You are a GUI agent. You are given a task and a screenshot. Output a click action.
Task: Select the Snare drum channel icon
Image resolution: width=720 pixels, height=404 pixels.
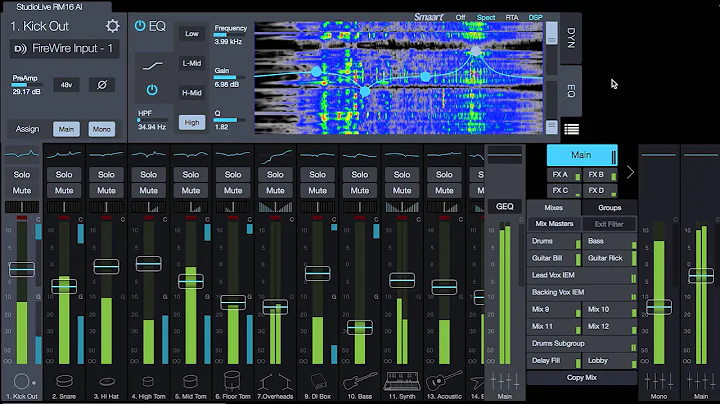pyautogui.click(x=64, y=381)
